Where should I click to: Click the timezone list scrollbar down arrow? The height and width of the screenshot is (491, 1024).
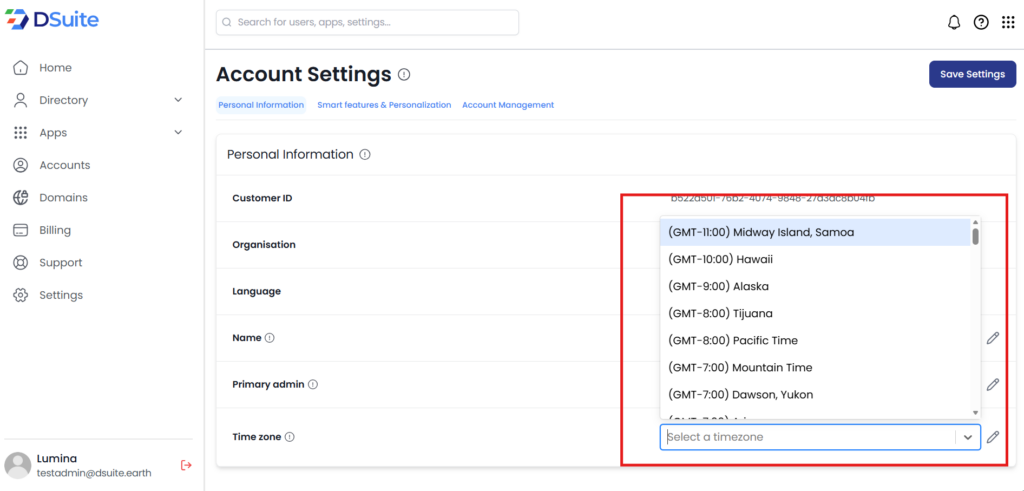click(975, 412)
